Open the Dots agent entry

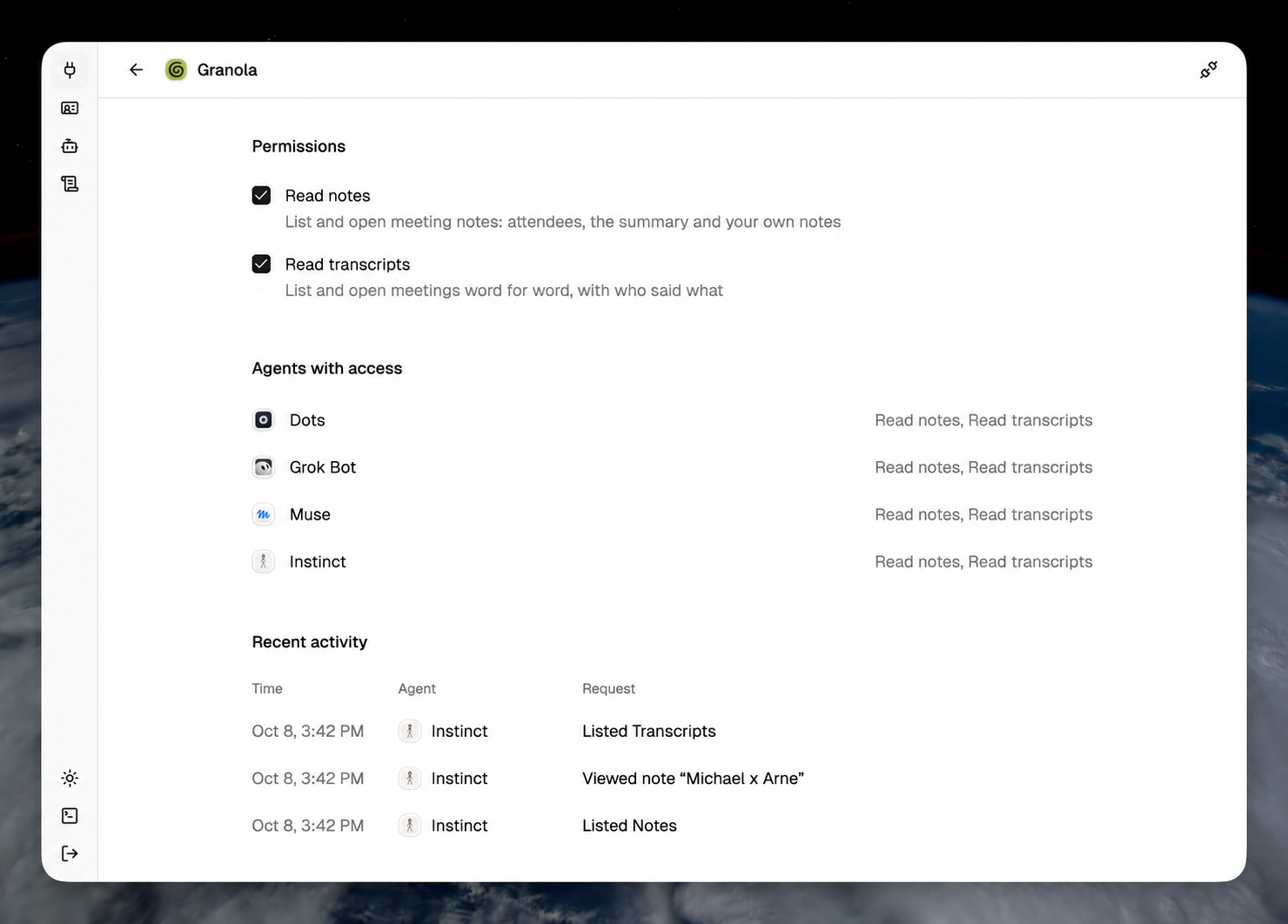click(672, 420)
